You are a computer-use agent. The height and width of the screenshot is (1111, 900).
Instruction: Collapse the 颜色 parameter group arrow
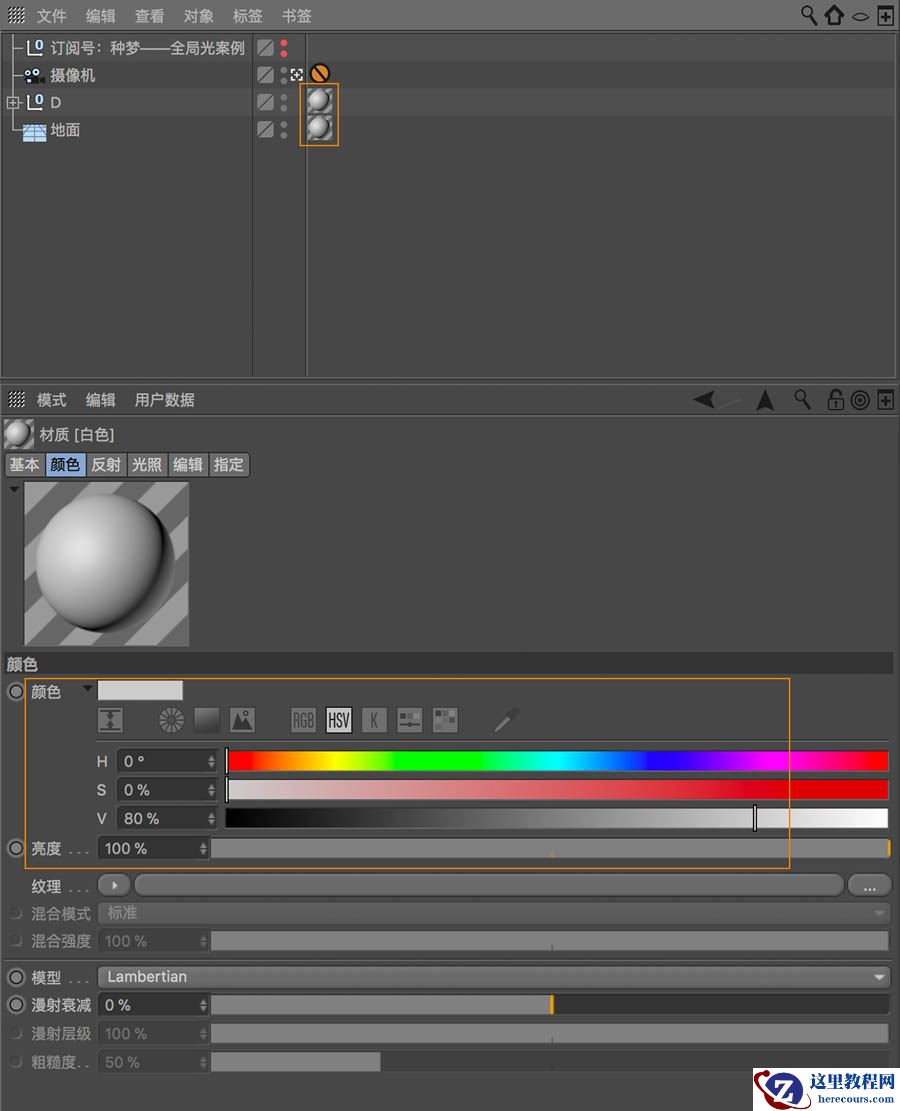click(x=87, y=689)
